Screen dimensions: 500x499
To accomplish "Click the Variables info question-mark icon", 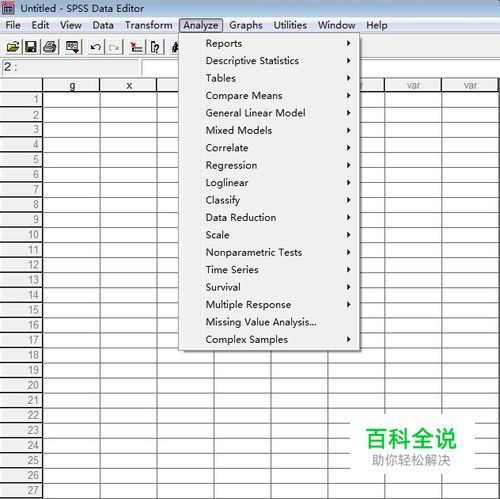I will tap(155, 47).
